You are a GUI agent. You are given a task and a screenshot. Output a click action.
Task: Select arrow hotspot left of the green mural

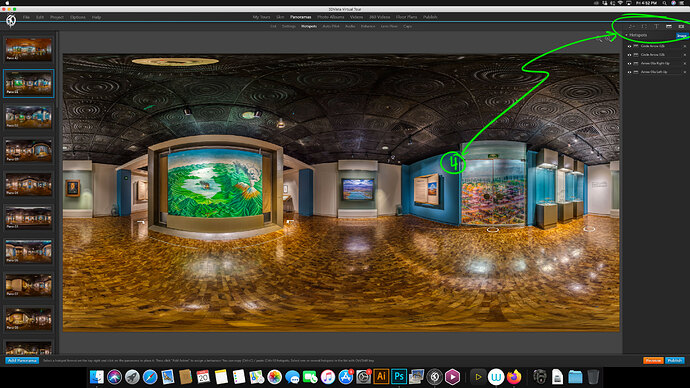pyautogui.click(x=141, y=222)
